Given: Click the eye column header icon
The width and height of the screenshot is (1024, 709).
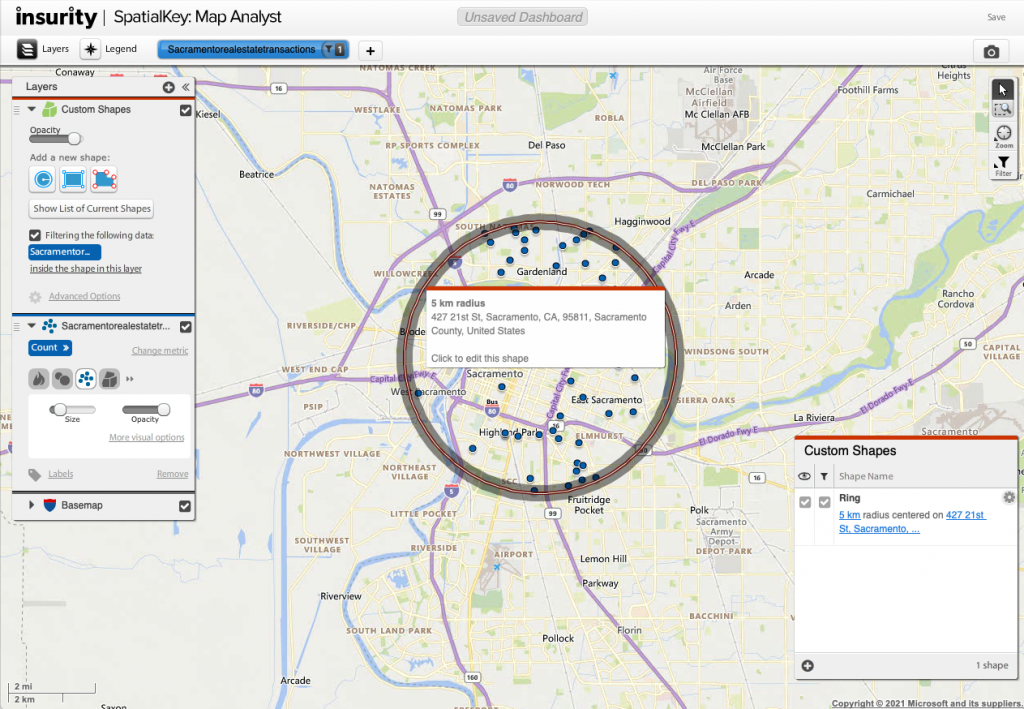Looking at the screenshot, I should (805, 477).
